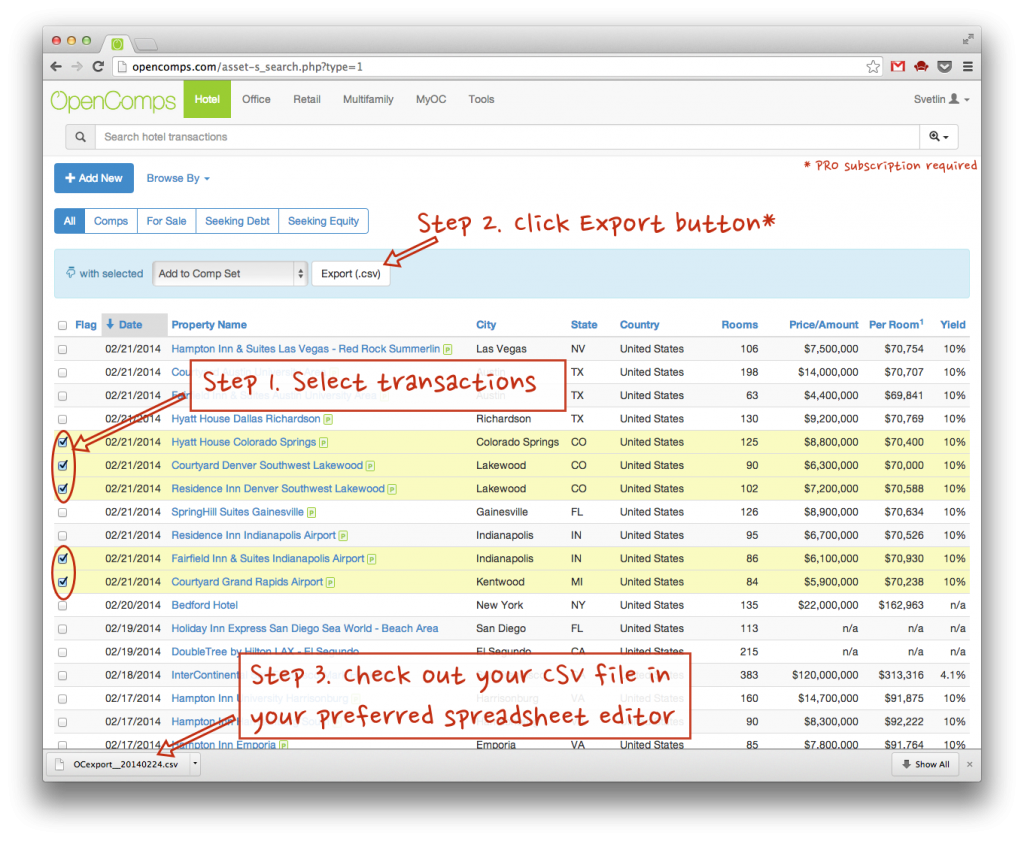Open the Hotel section
Viewport: 1024px width, 841px height.
tap(207, 99)
